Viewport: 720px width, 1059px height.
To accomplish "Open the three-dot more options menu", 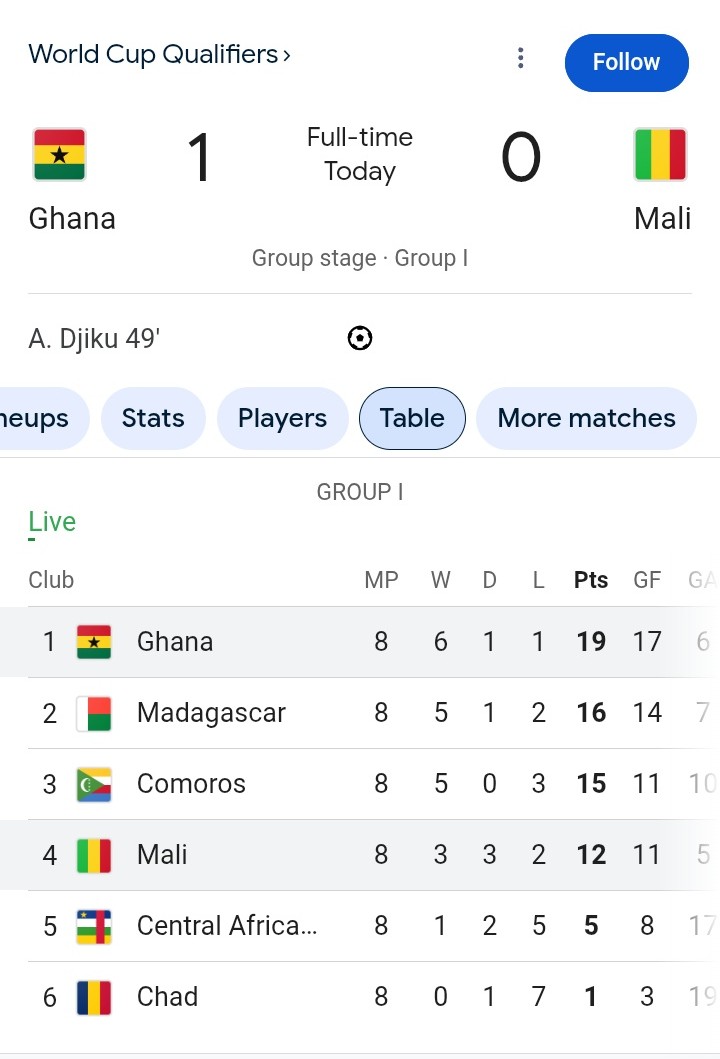I will (x=520, y=59).
